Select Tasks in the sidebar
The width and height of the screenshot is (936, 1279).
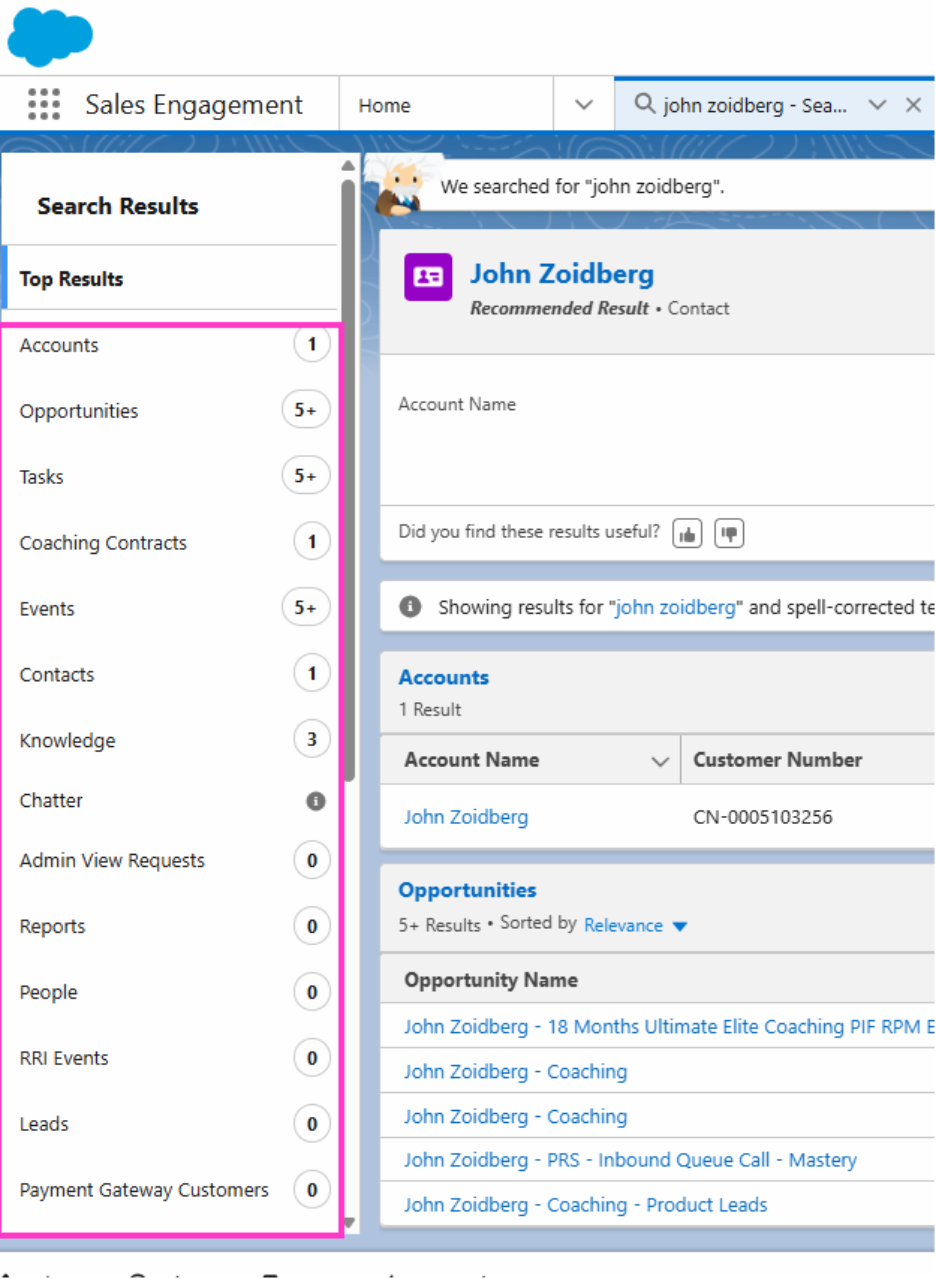click(170, 477)
